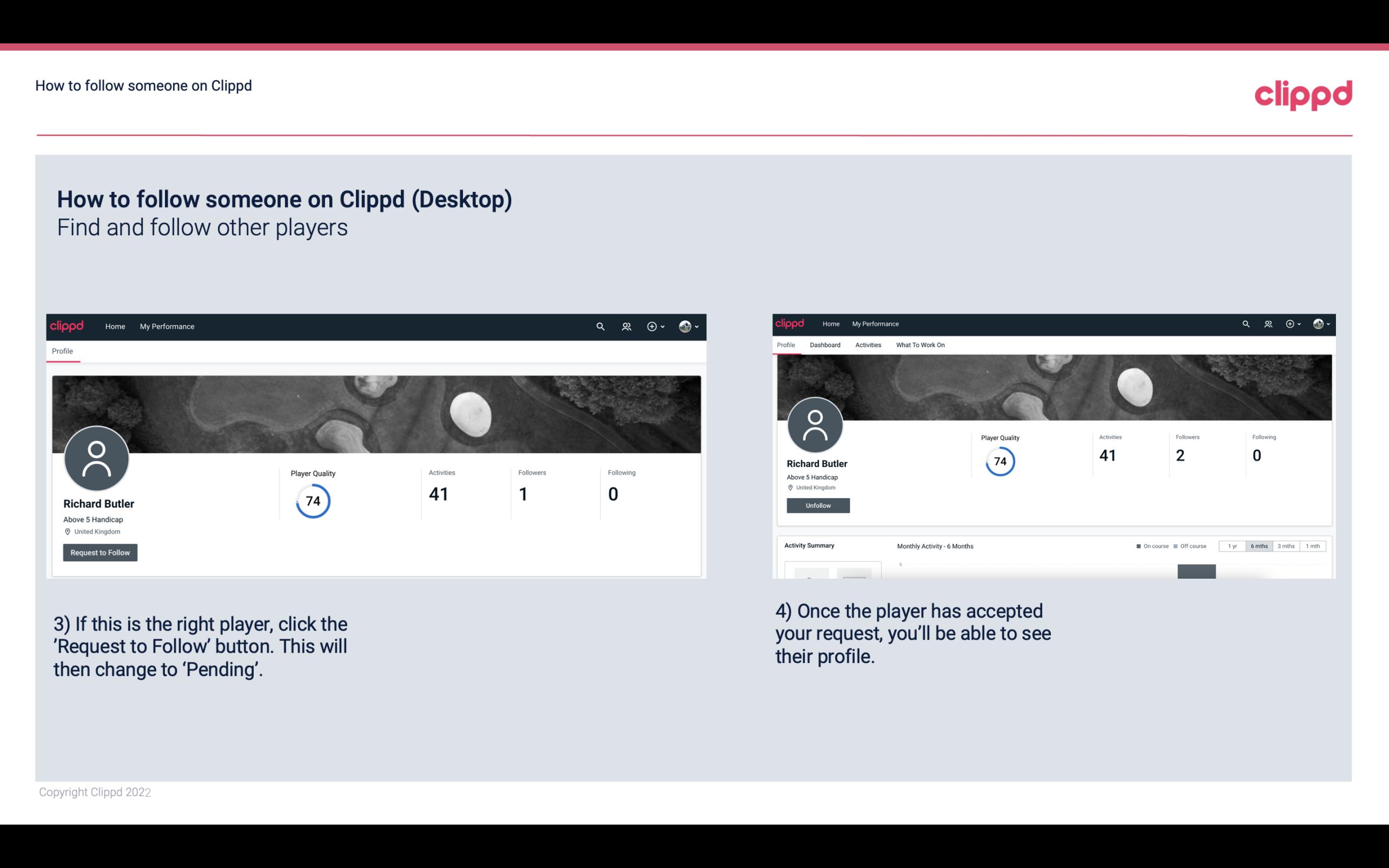Click the 'Unfollow' button on accepted profile

(818, 505)
